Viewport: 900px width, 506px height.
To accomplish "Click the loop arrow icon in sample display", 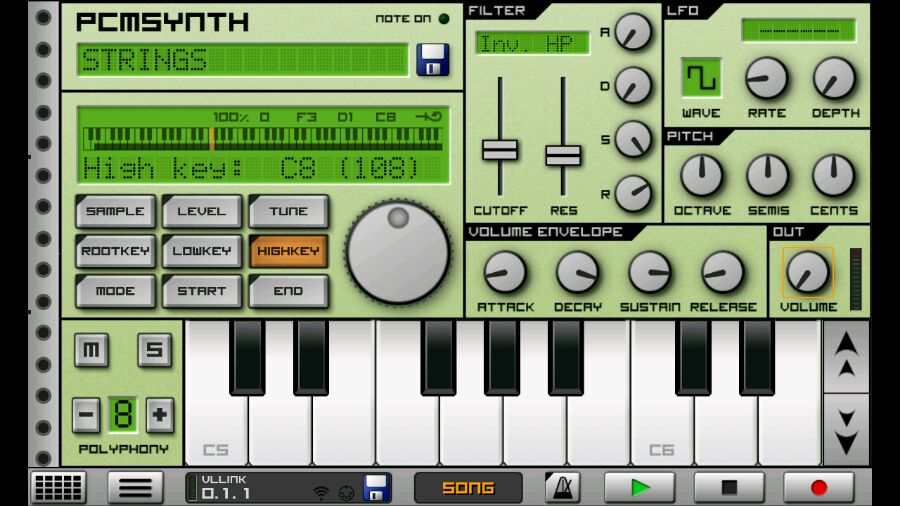I will (x=429, y=117).
